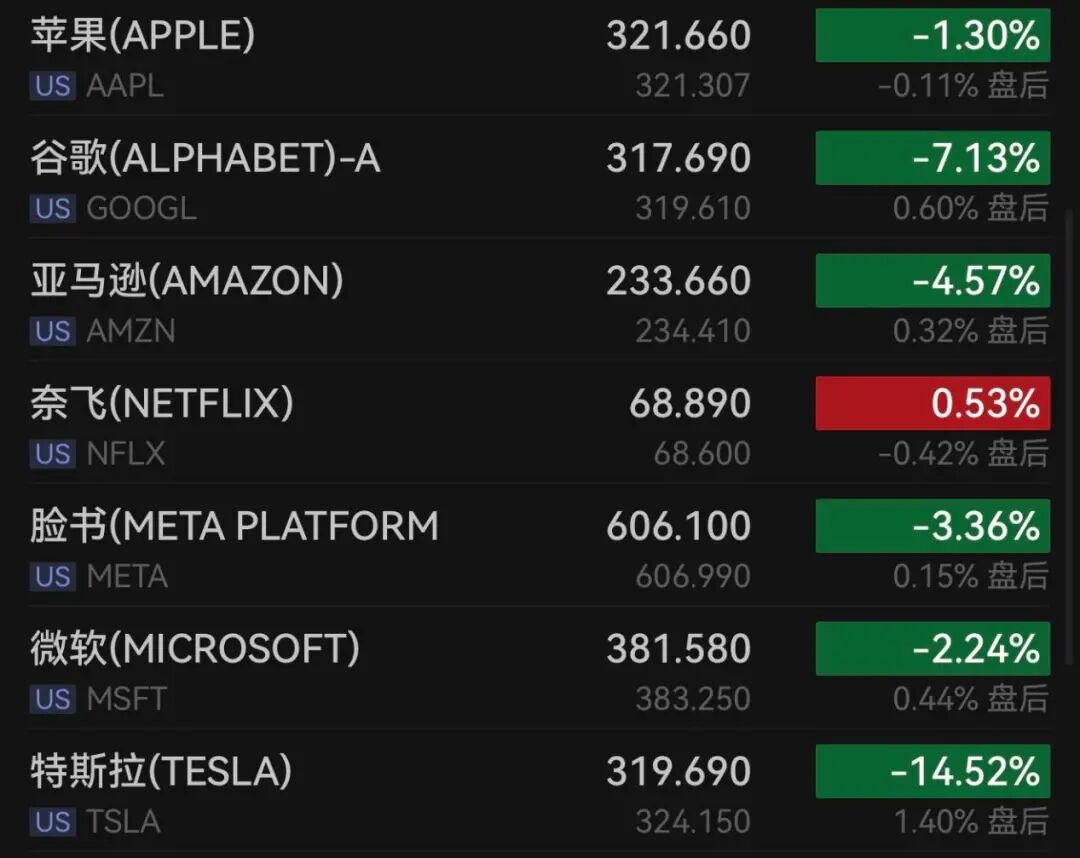Click Alphabet's green -7.13% change badge

point(933,158)
